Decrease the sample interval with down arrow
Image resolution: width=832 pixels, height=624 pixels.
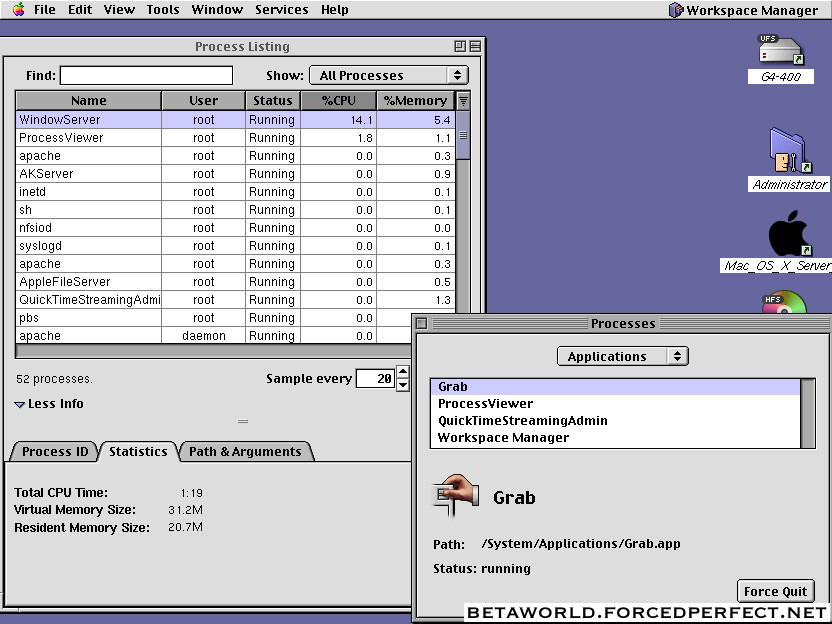[403, 385]
